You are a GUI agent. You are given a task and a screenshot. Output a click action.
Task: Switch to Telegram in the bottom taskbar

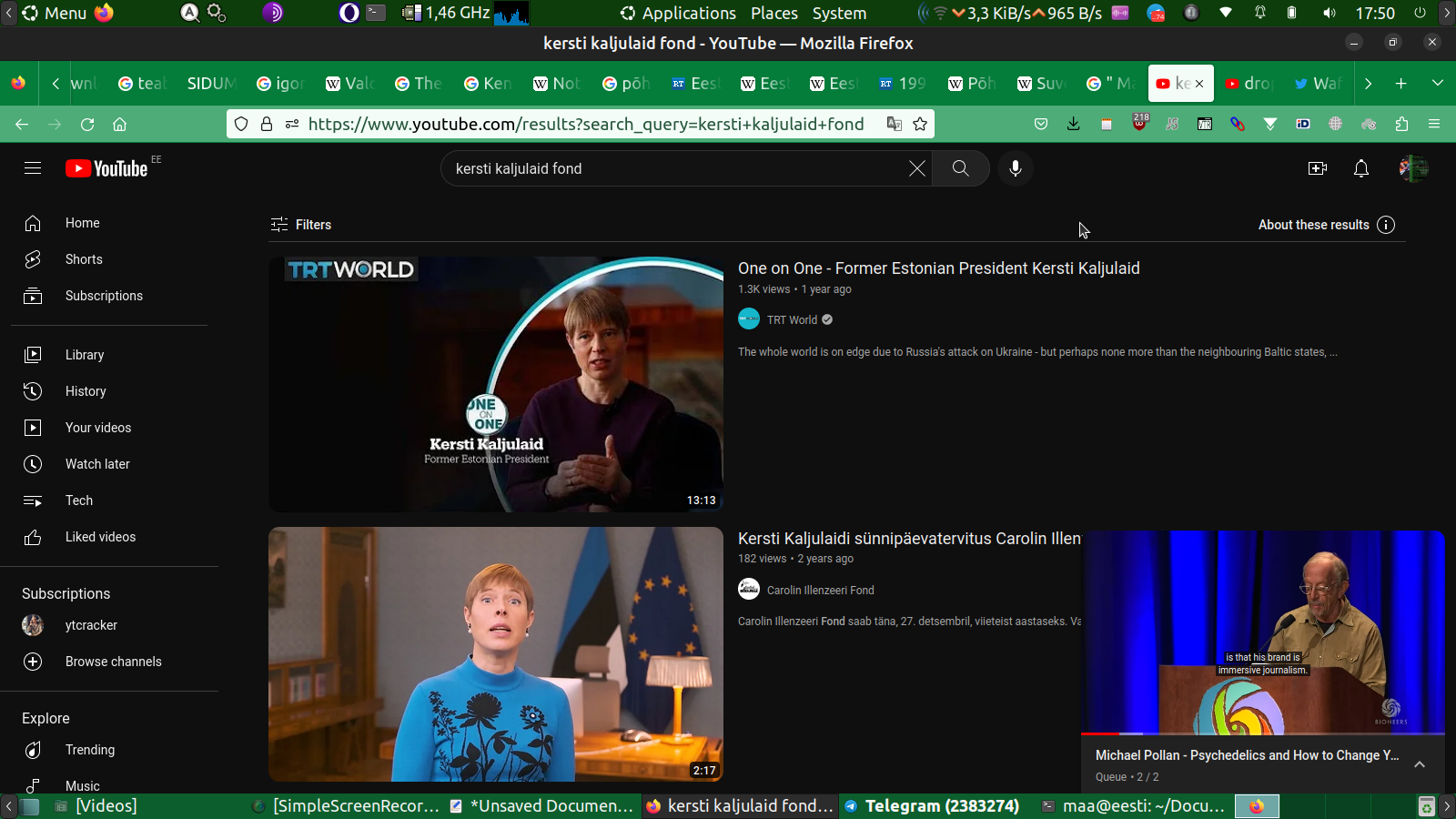point(932,806)
